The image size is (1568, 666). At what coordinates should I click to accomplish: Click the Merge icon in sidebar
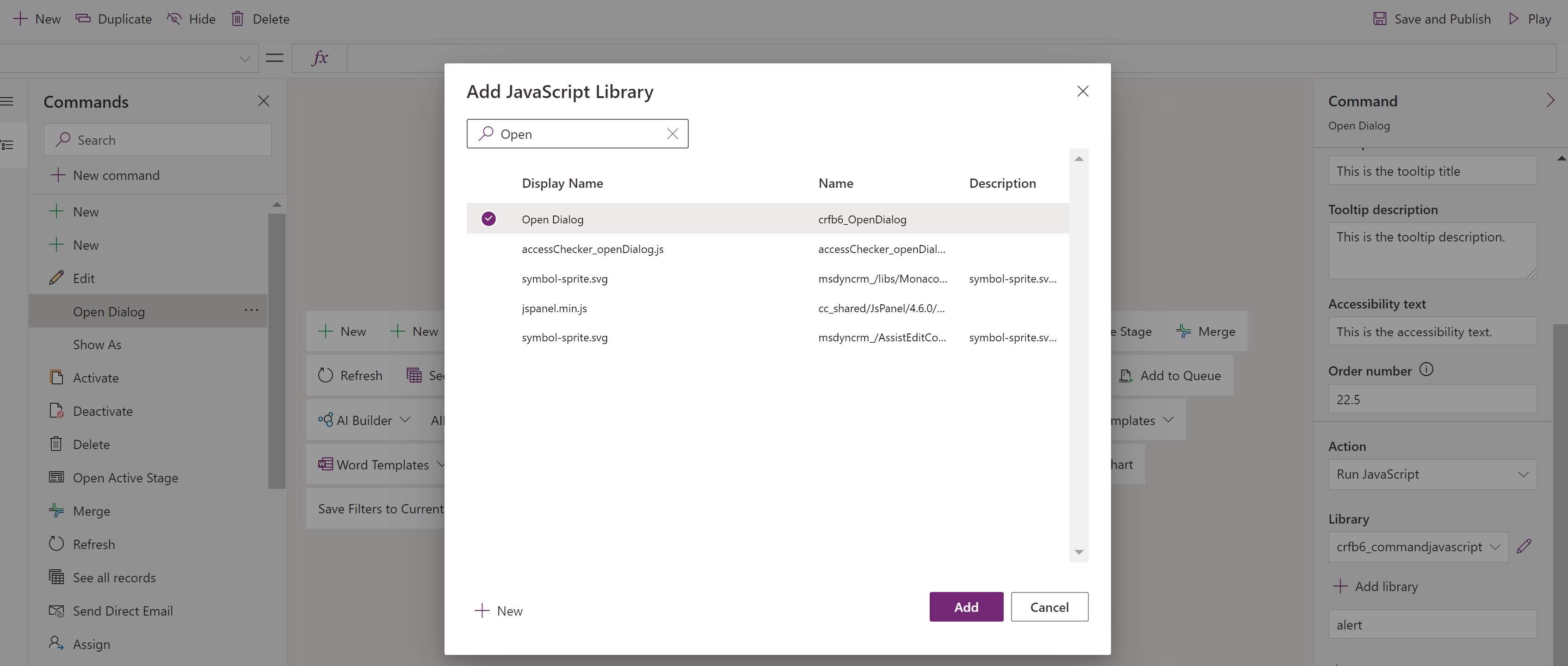click(57, 510)
